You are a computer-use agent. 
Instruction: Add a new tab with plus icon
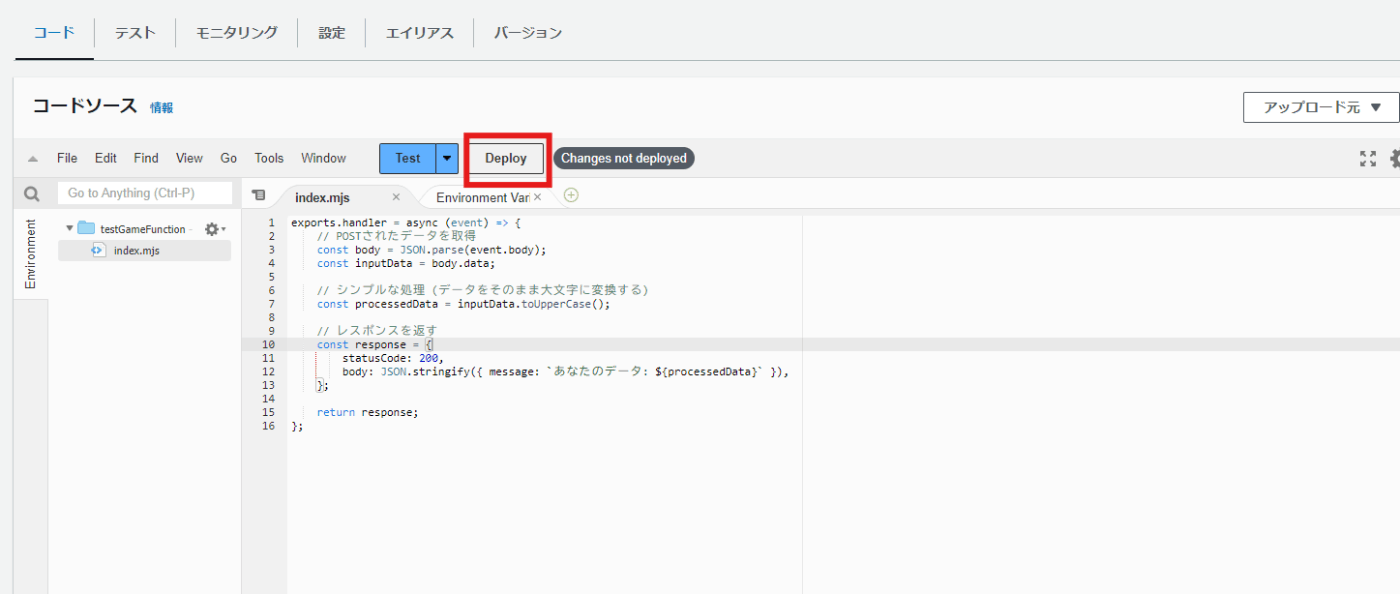[x=571, y=195]
